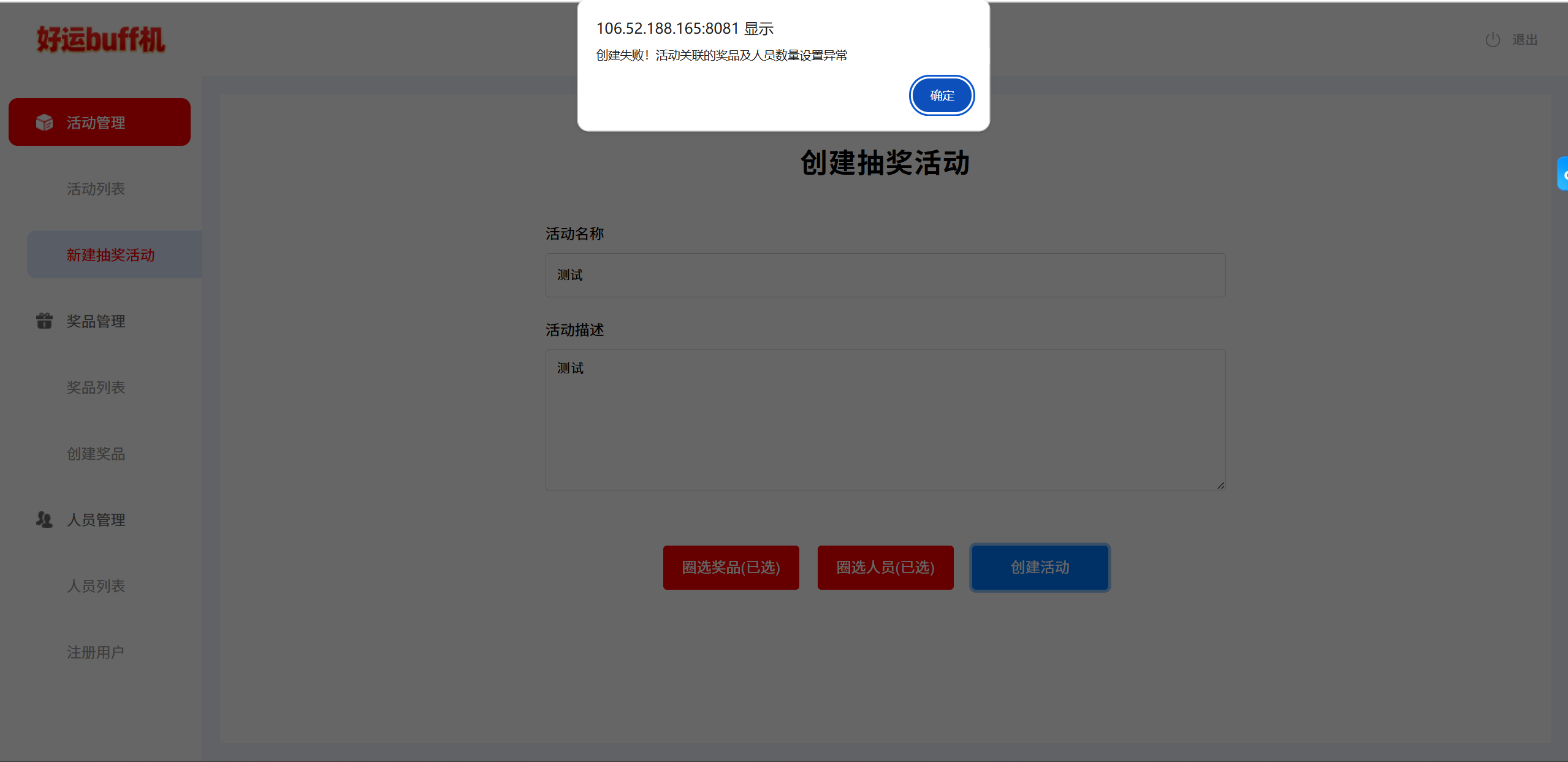Image resolution: width=1568 pixels, height=762 pixels.
Task: Select 新建抽奖活动 sidebar item
Action: tap(111, 255)
